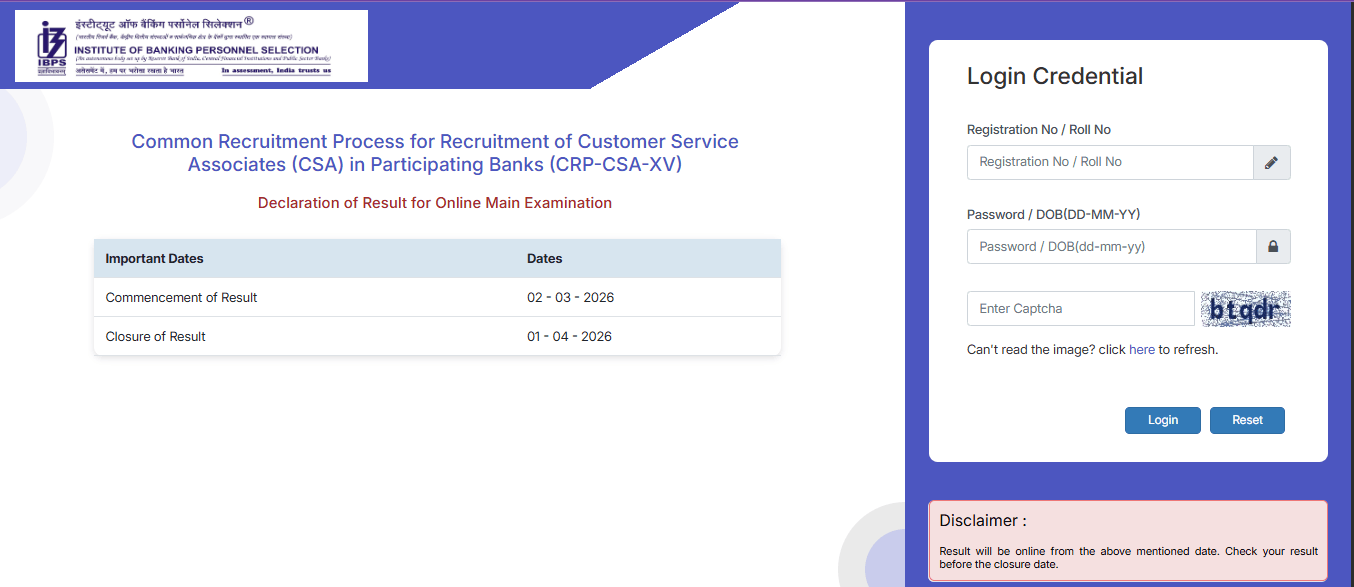
Task: Click the IBPS logo banner
Action: pos(191,45)
